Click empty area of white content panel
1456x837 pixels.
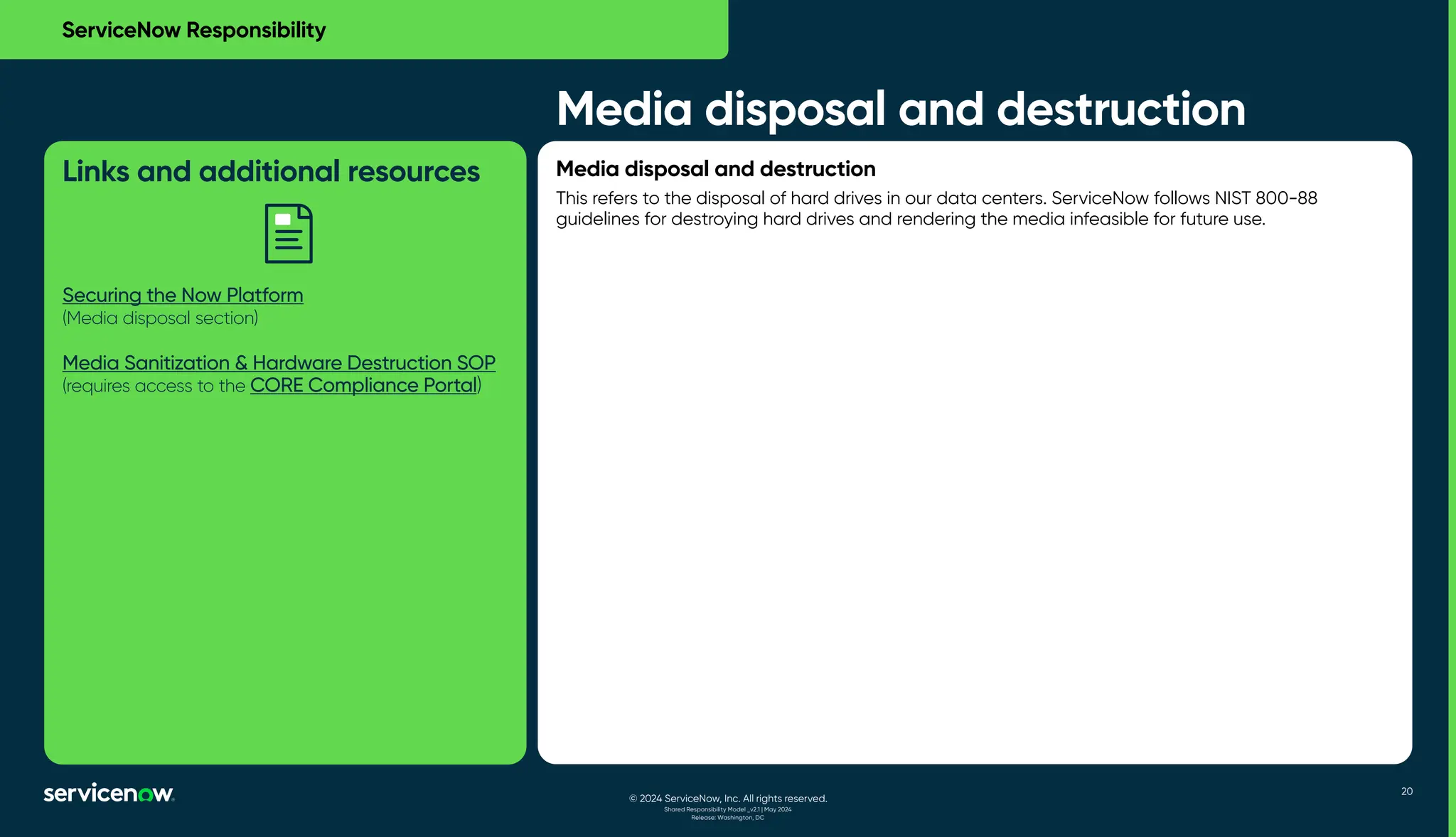[x=974, y=497]
